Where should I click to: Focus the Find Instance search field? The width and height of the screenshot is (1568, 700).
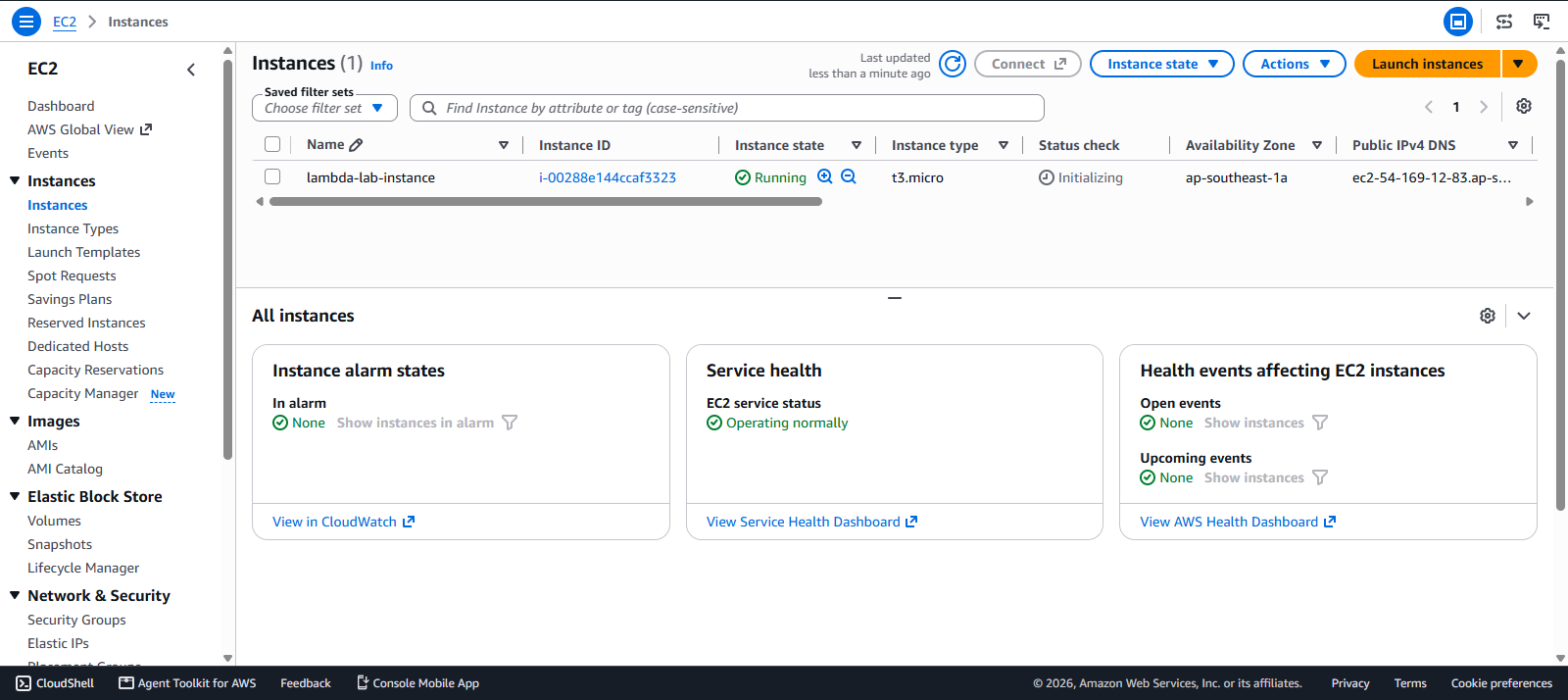coord(727,108)
